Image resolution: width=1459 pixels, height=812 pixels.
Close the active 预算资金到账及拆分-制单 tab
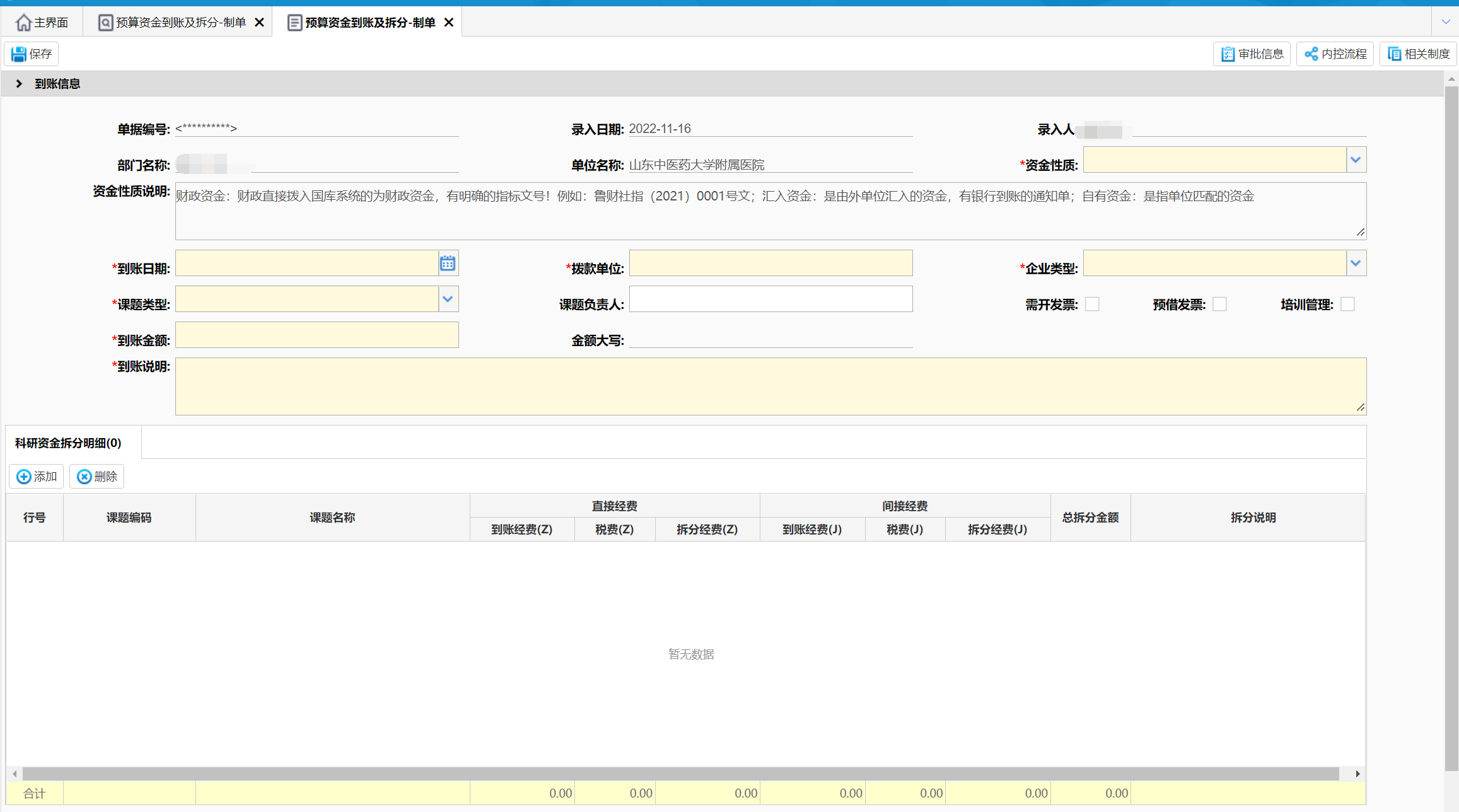pyautogui.click(x=449, y=23)
